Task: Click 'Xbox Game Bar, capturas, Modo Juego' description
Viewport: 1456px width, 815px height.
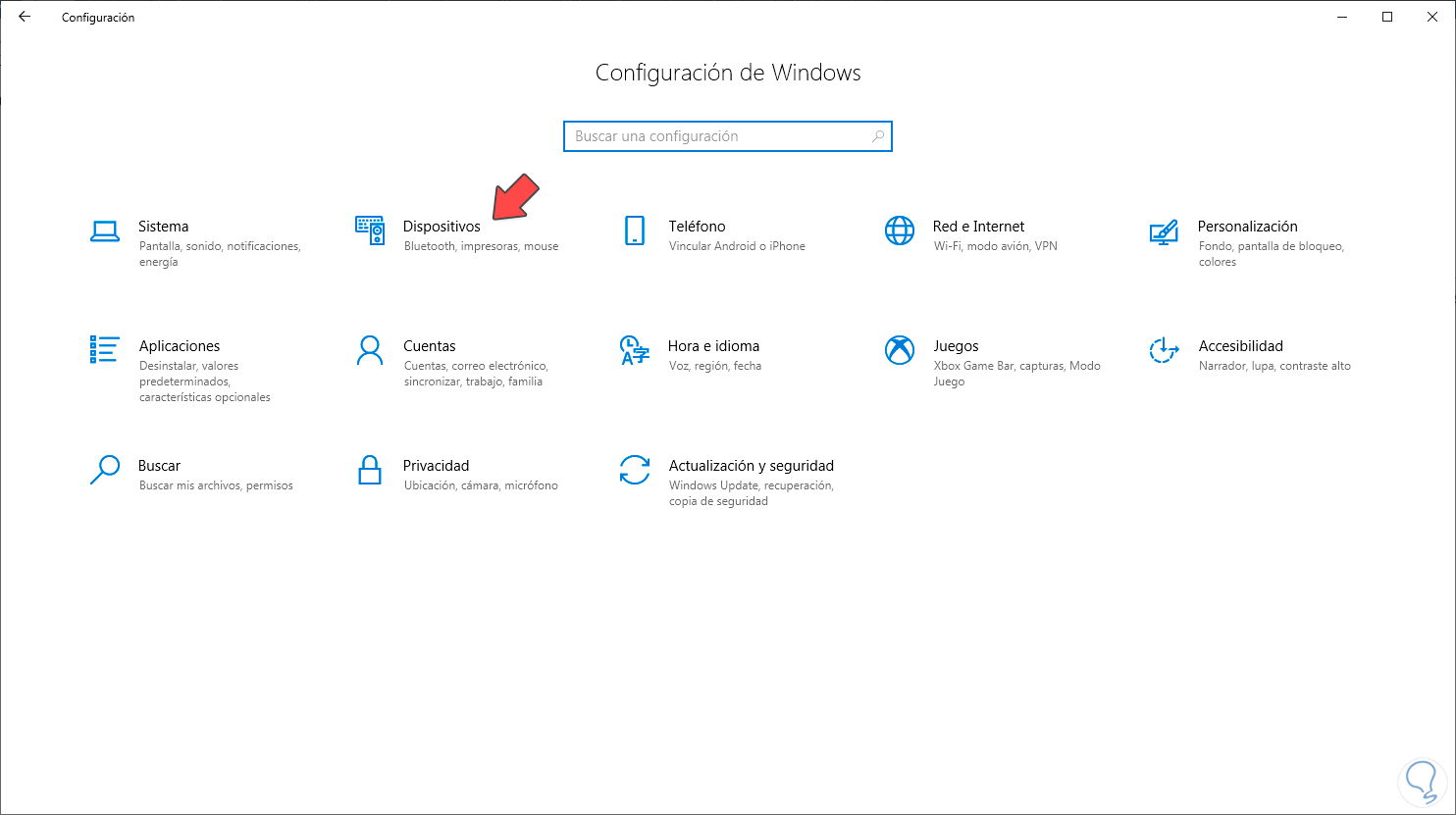Action: tap(1017, 374)
